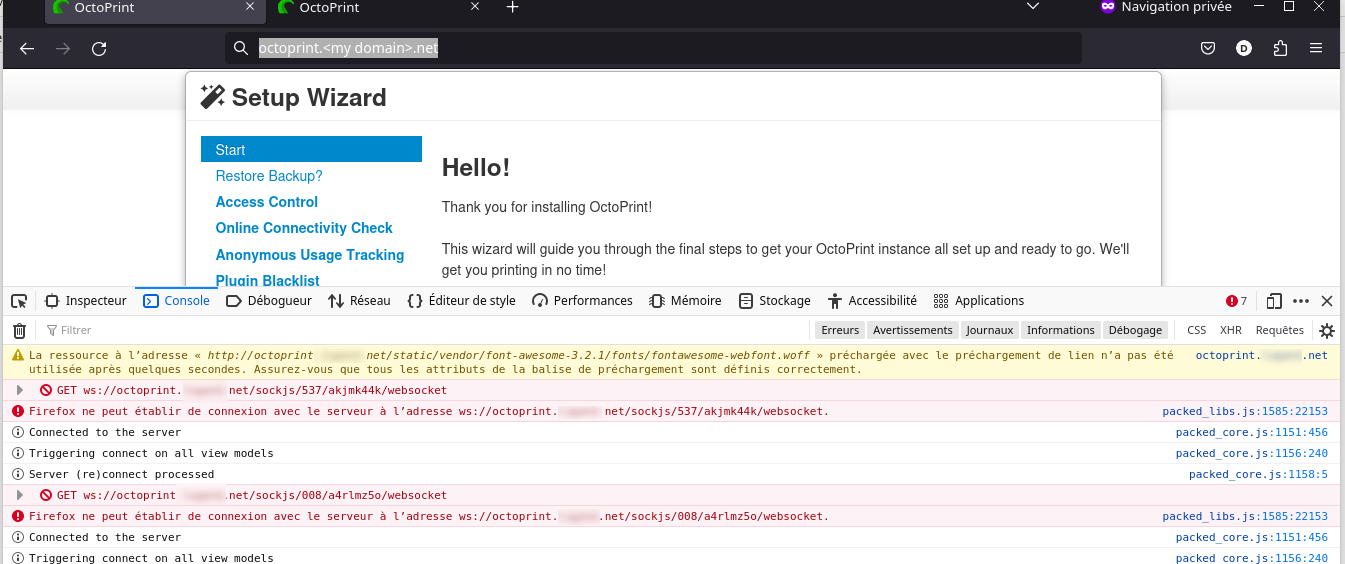
Task: Toggle the Journaux log filter
Action: 990,330
